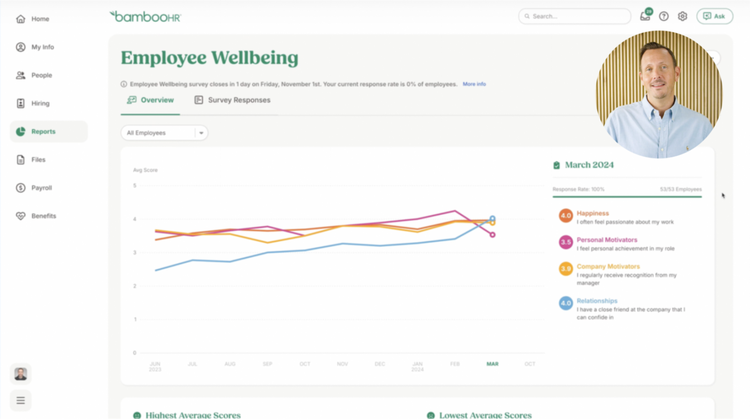The width and height of the screenshot is (750, 419).
Task: Click the help question mark icon
Action: coord(664,17)
